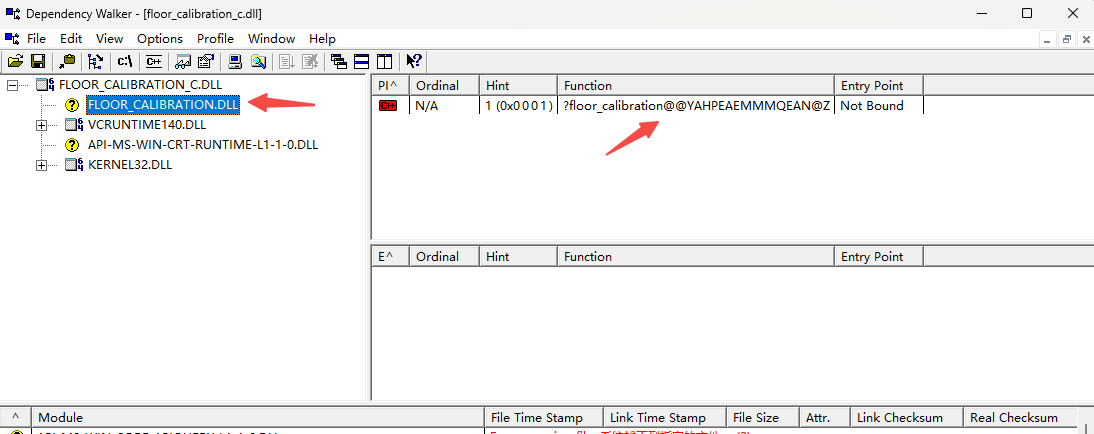Screen dimensions: 1094x434
Task: Click the Context Help arrow-question icon
Action: pos(414,61)
